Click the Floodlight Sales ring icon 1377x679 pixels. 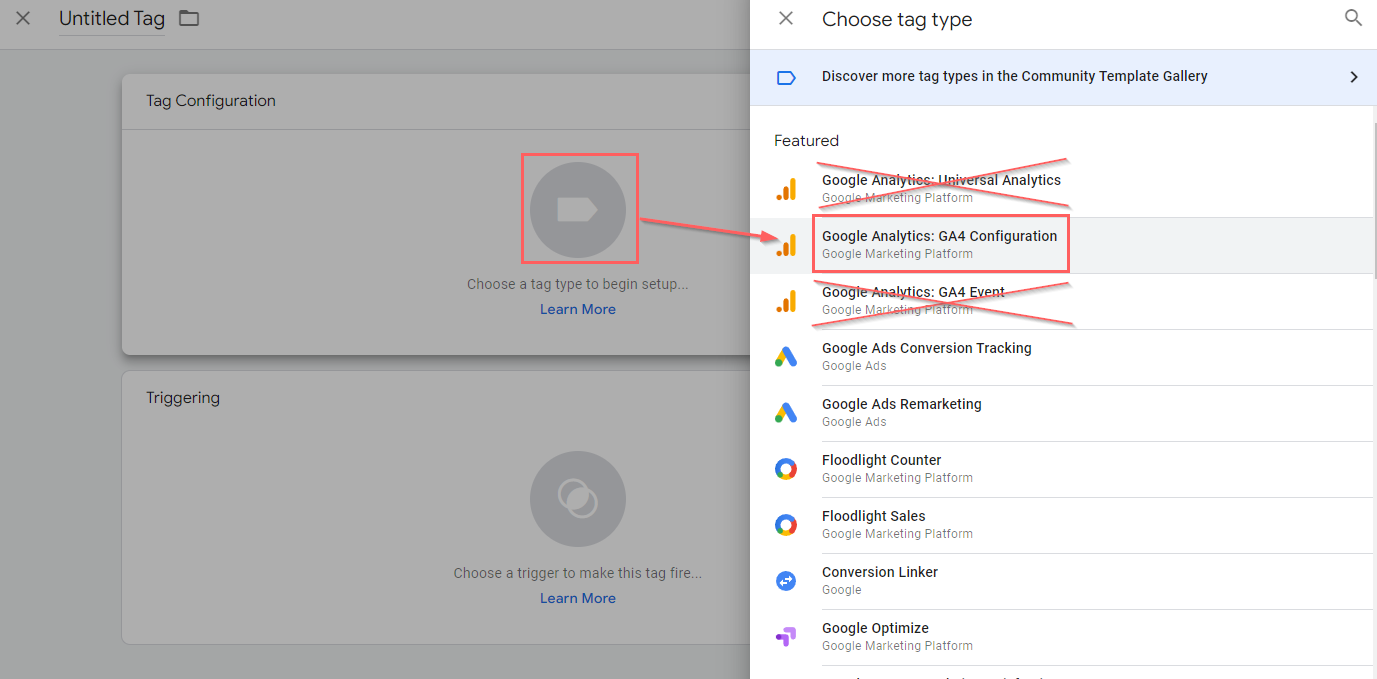pos(786,525)
